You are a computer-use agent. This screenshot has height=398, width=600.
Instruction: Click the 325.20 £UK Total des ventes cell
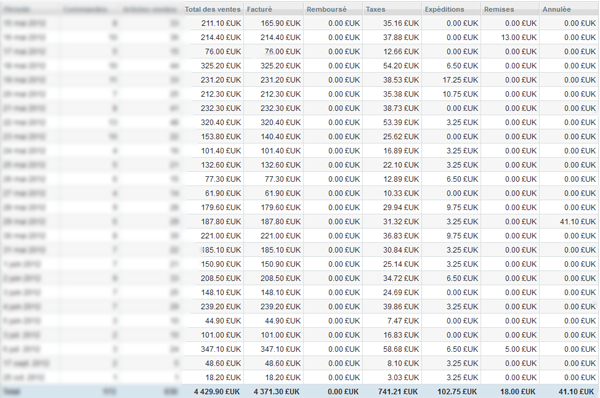tap(213, 66)
